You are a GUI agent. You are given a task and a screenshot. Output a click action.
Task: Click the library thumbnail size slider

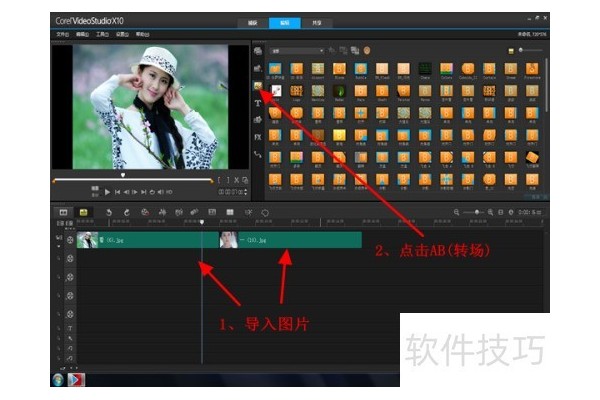tap(521, 50)
